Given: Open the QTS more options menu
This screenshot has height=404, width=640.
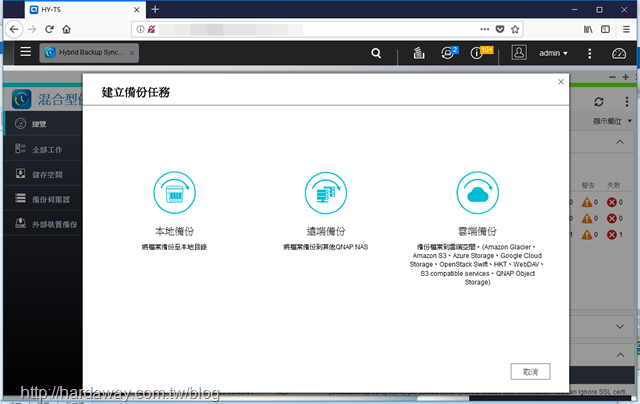Looking at the screenshot, I should click(x=589, y=53).
